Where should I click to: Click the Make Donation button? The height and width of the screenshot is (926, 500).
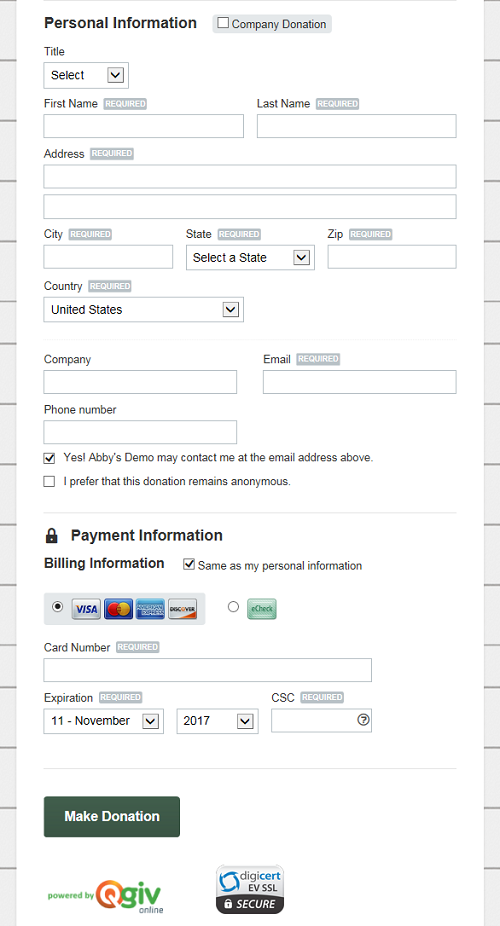[x=112, y=816]
